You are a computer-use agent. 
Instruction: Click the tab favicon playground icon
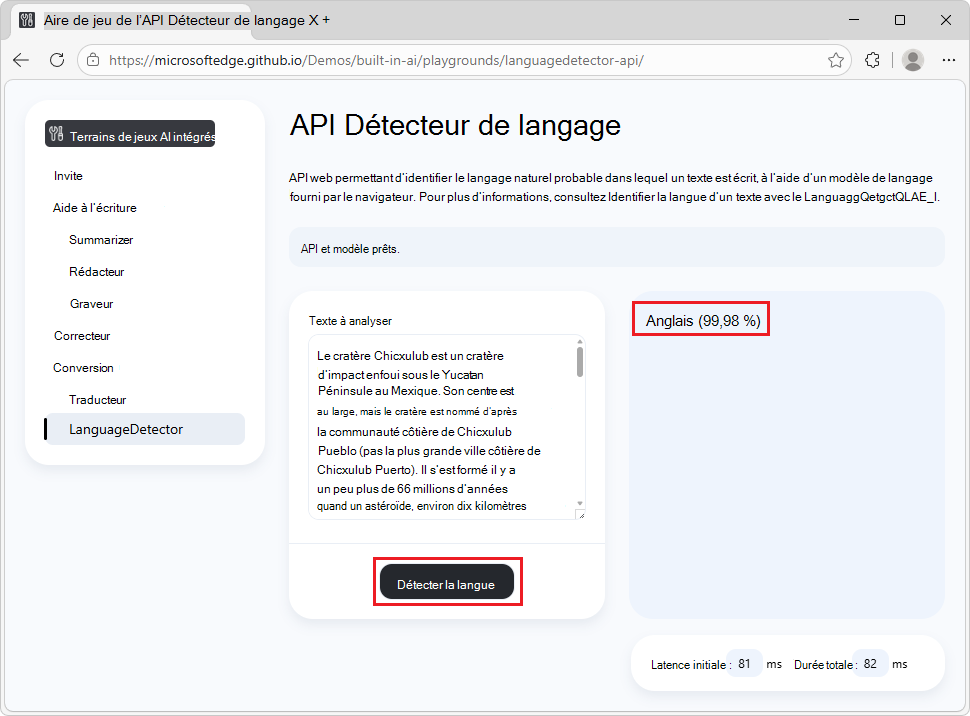tap(27, 20)
